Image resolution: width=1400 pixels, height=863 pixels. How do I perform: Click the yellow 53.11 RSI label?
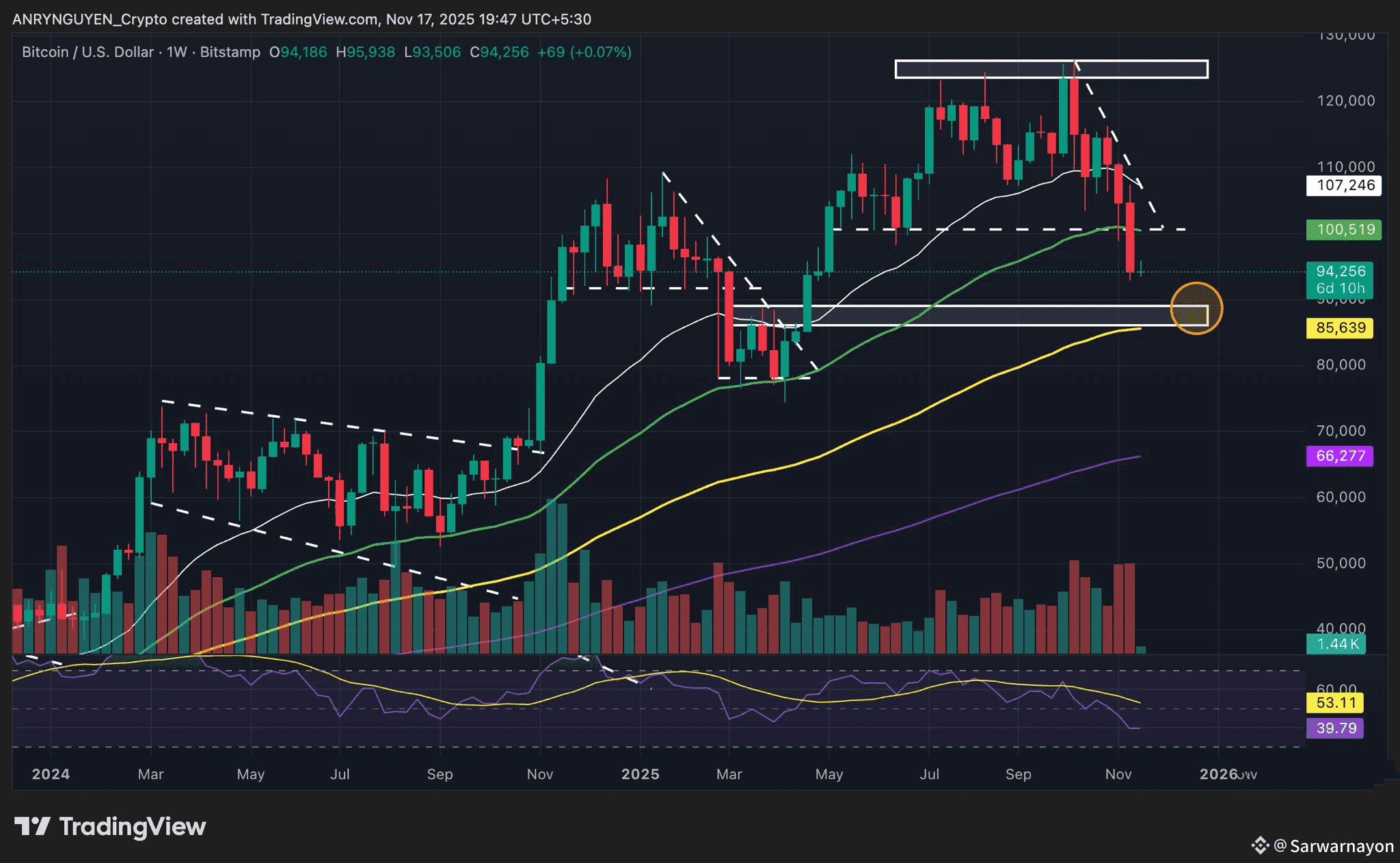(1335, 703)
